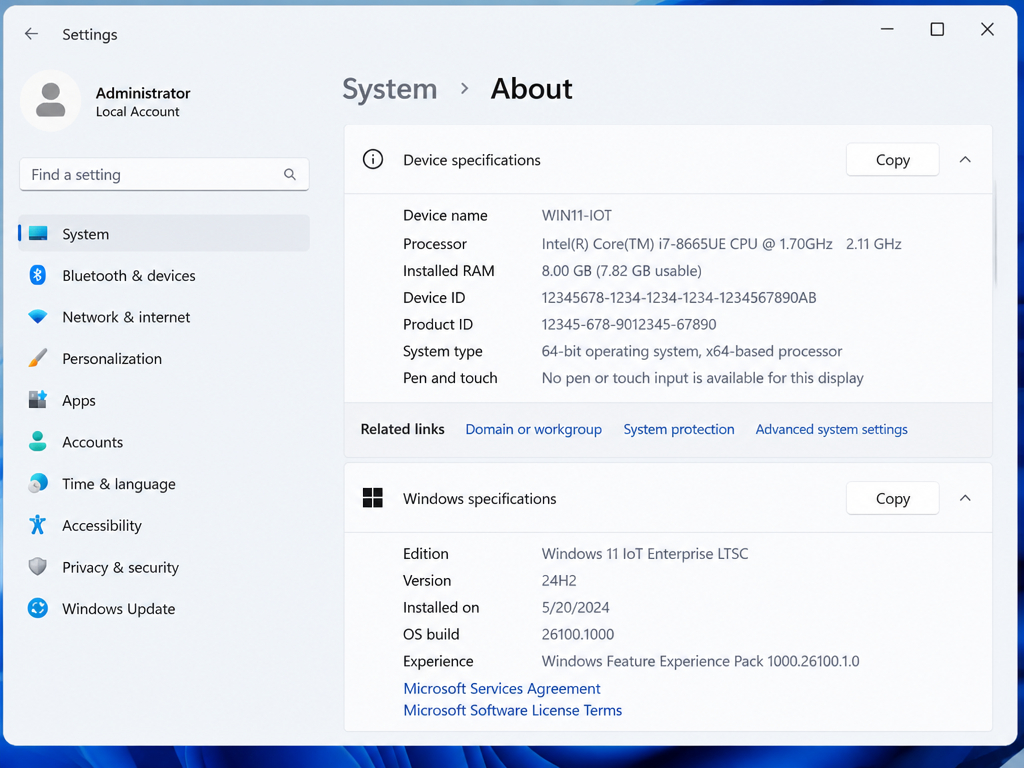Copy the Device specifications

click(893, 159)
